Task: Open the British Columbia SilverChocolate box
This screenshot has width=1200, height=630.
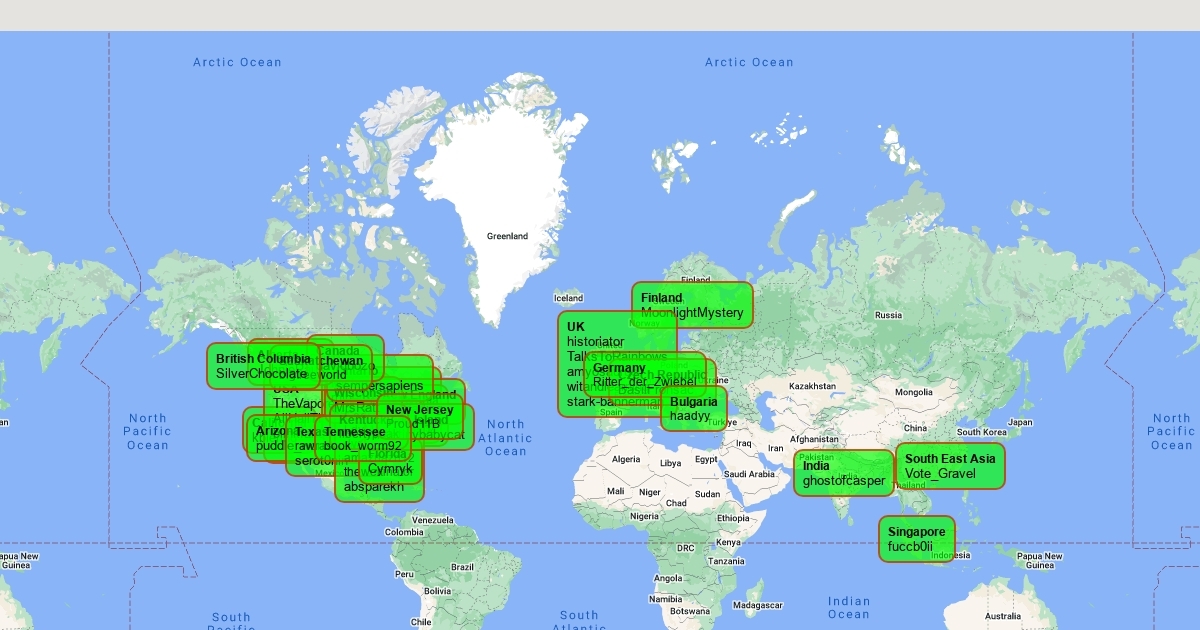Action: coord(264,366)
